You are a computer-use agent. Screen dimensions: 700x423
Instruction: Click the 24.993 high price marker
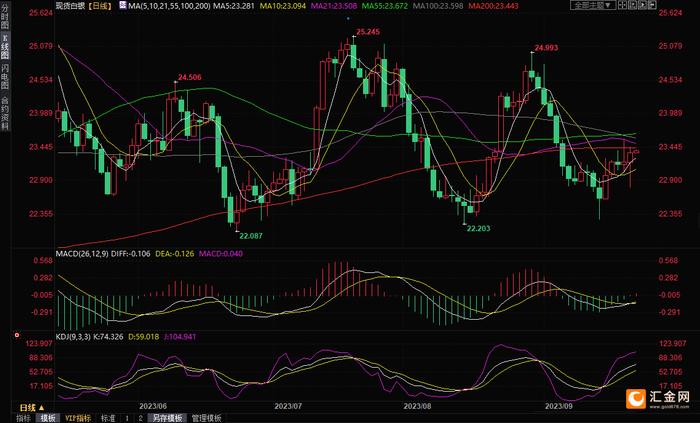pyautogui.click(x=546, y=48)
